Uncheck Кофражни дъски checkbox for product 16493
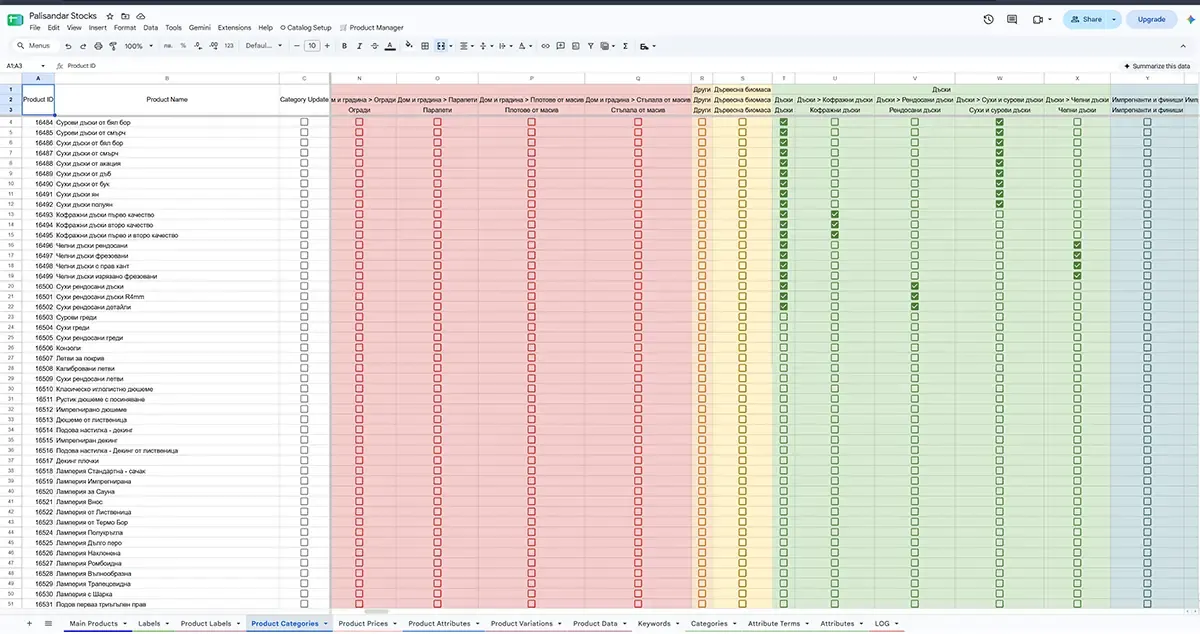The width and height of the screenshot is (1200, 634). coord(834,214)
